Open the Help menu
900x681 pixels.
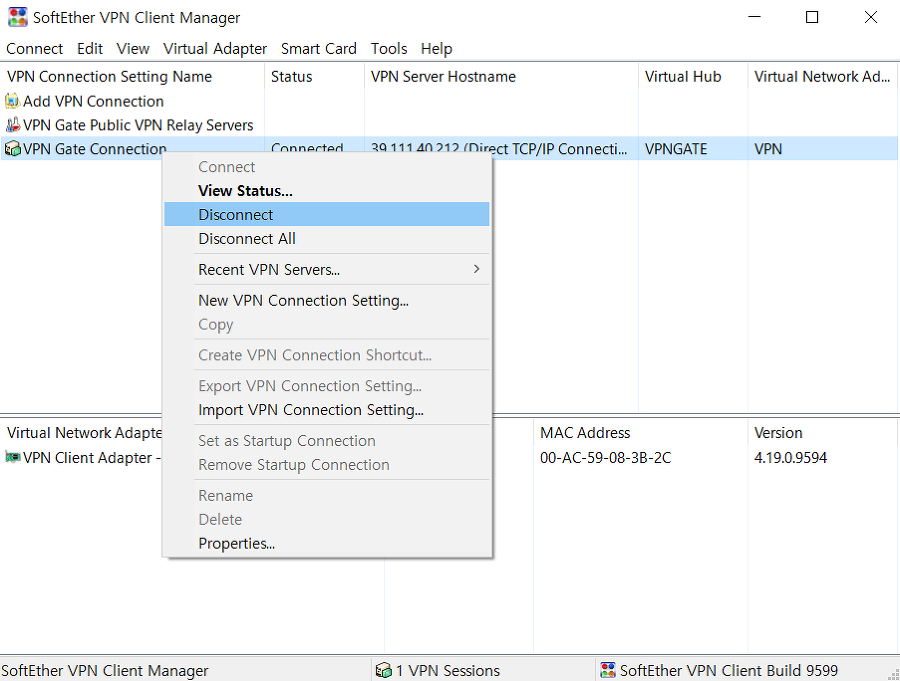tap(436, 49)
